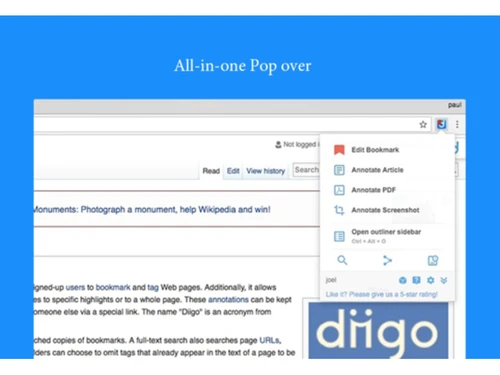Screen dimensions: 500x375
Task: Click the joel username in popover
Action: 331,280
